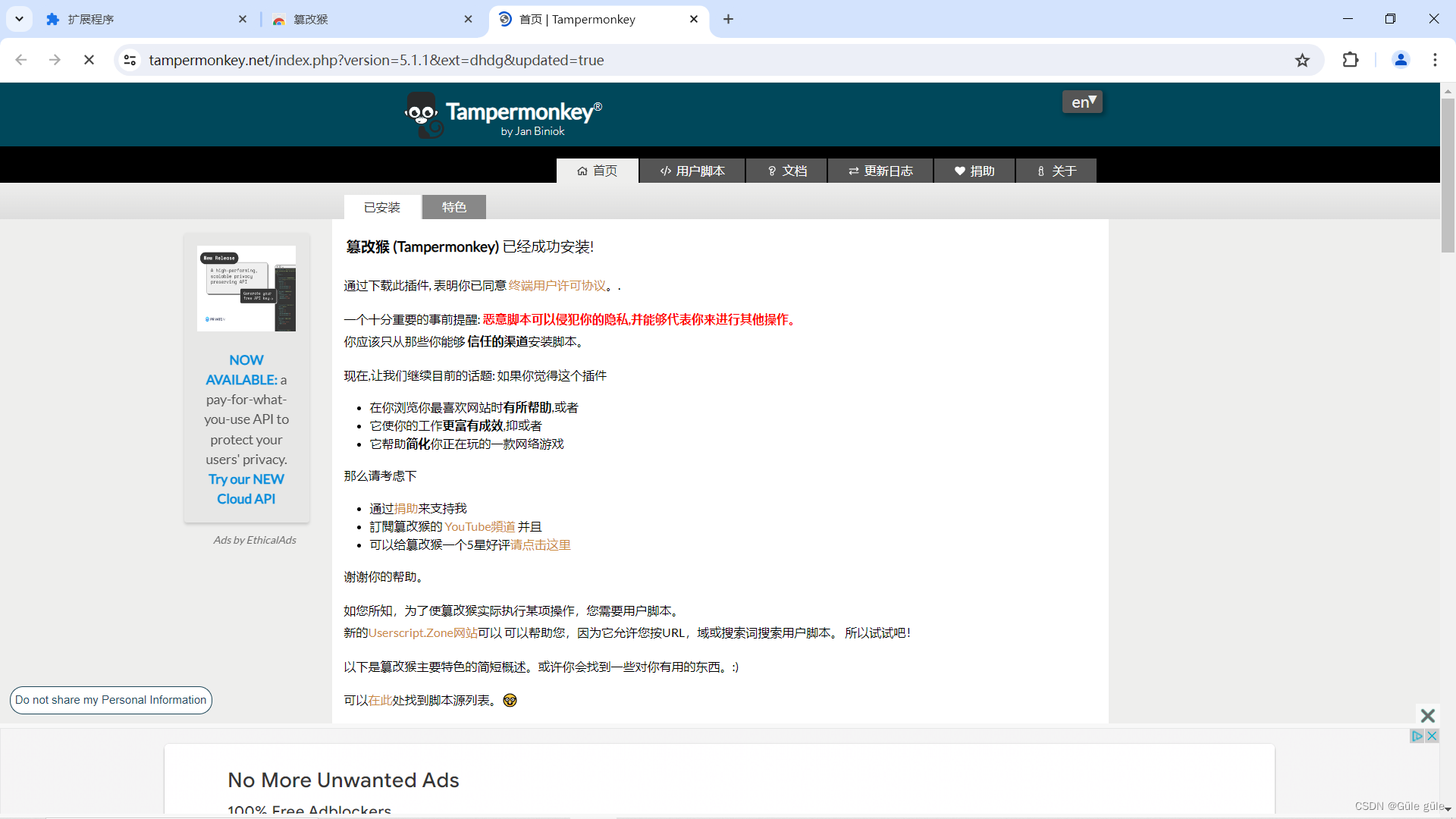The width and height of the screenshot is (1456, 819).
Task: Follow the 捐助 link in the support list
Action: (x=406, y=509)
